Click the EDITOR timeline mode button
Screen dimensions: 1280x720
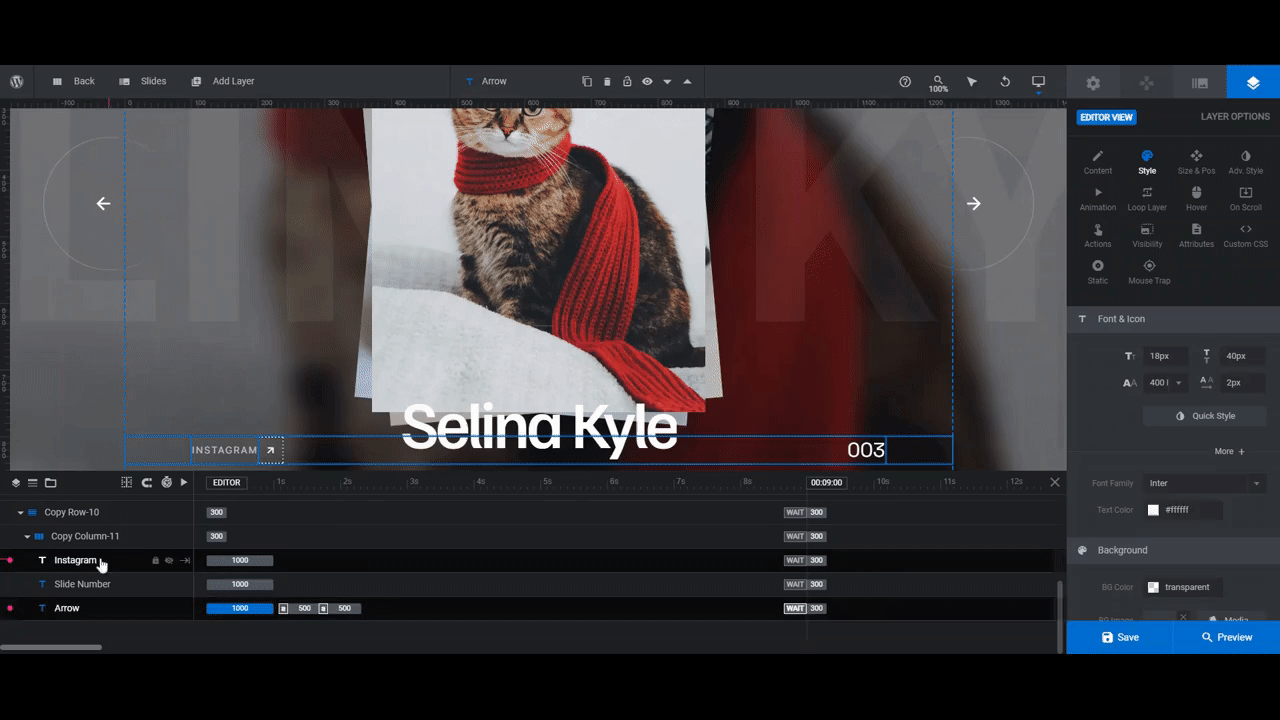click(227, 482)
